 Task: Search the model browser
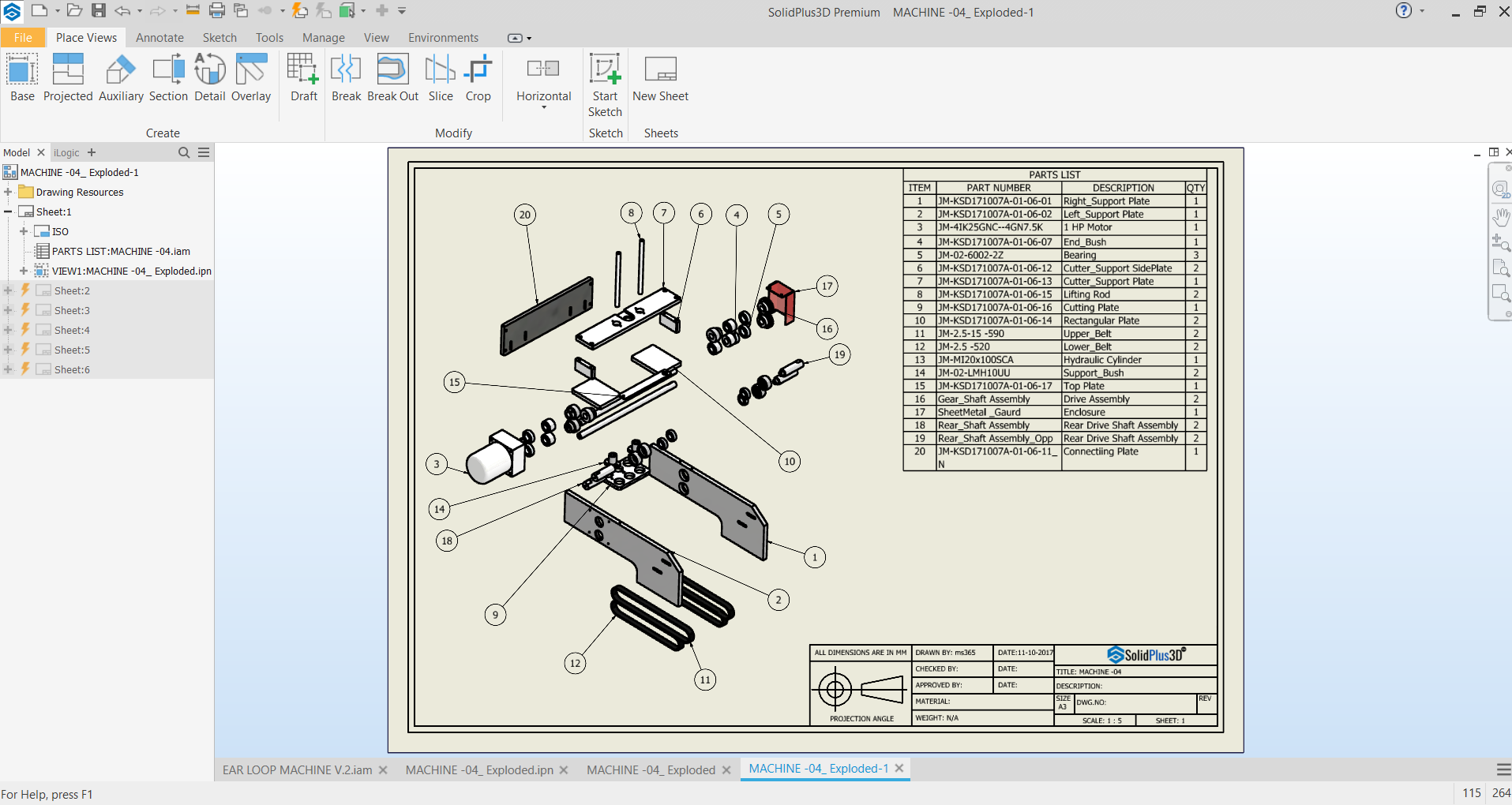pyautogui.click(x=184, y=152)
